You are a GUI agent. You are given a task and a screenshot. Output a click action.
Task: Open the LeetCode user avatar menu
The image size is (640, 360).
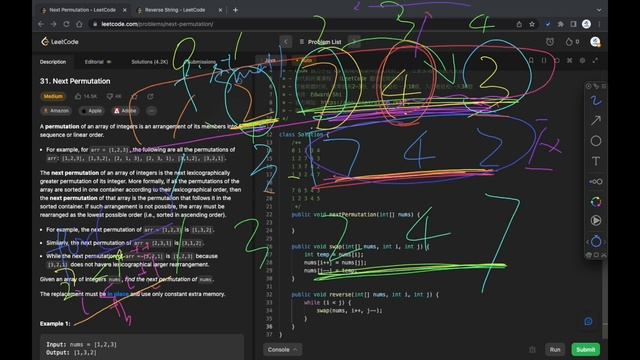pyautogui.click(x=595, y=42)
